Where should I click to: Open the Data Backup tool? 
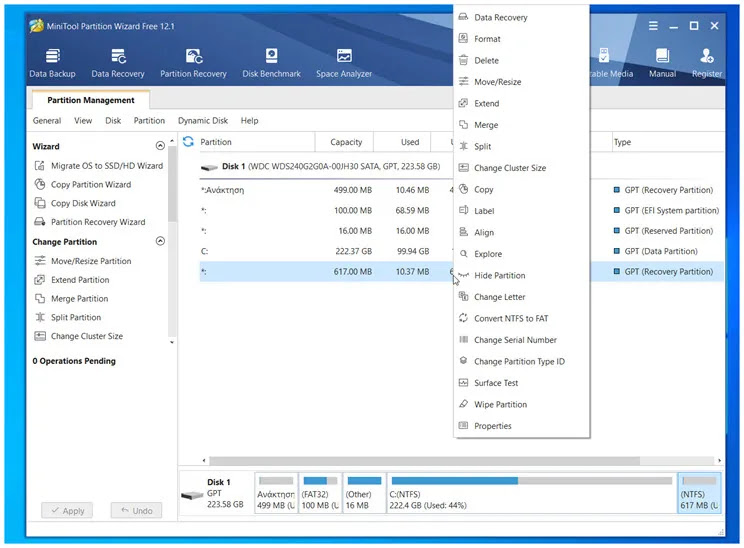[x=52, y=63]
